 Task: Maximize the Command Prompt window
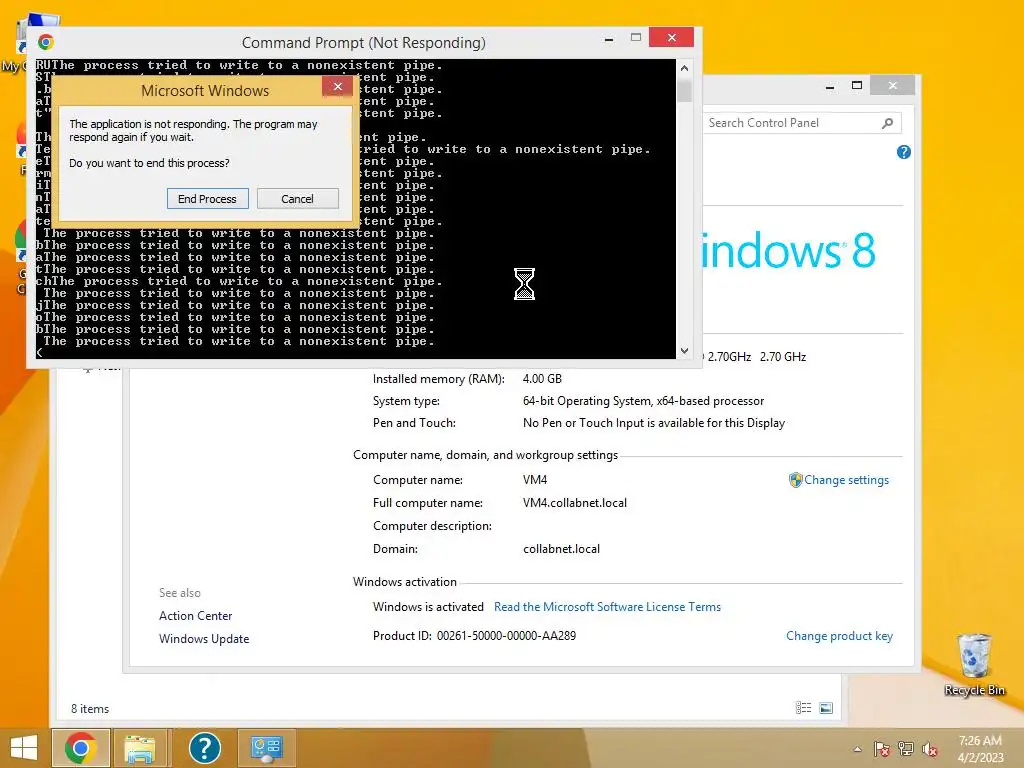(x=635, y=37)
